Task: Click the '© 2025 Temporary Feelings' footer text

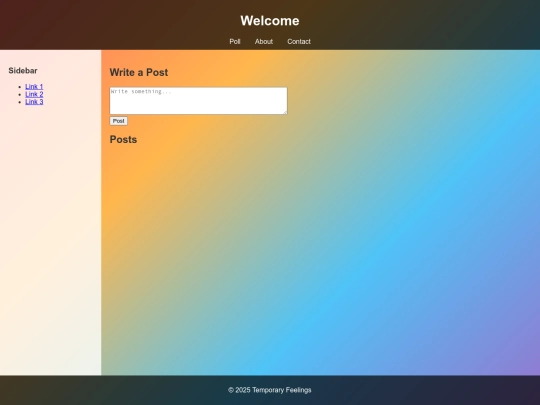Action: [270, 390]
